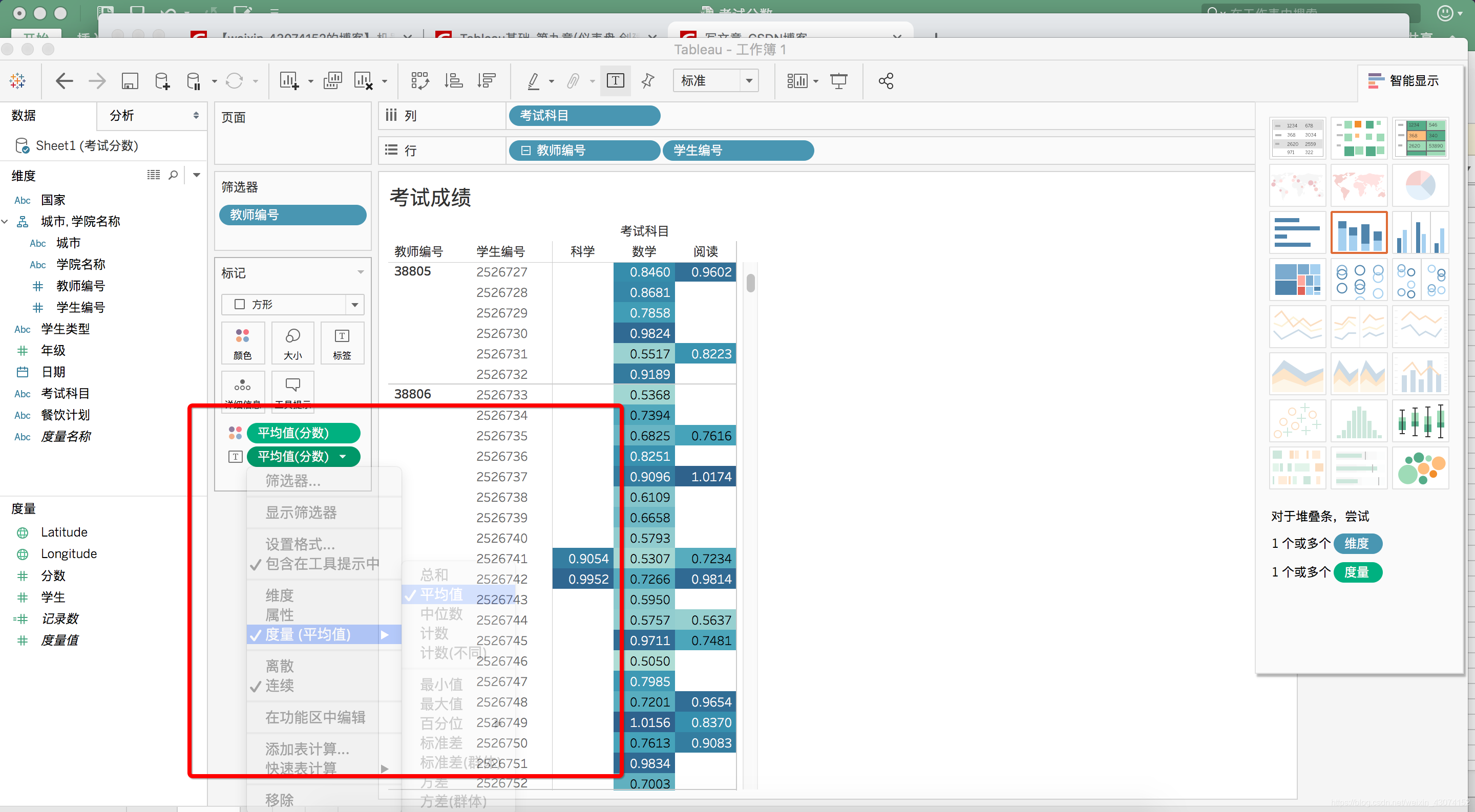
Task: Click the 教师编号 pill in filters shelf
Action: [292, 215]
